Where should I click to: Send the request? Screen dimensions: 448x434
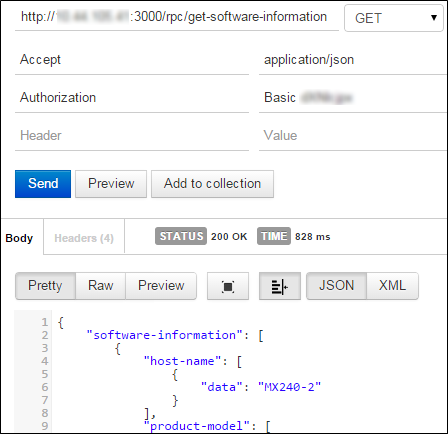tap(43, 184)
